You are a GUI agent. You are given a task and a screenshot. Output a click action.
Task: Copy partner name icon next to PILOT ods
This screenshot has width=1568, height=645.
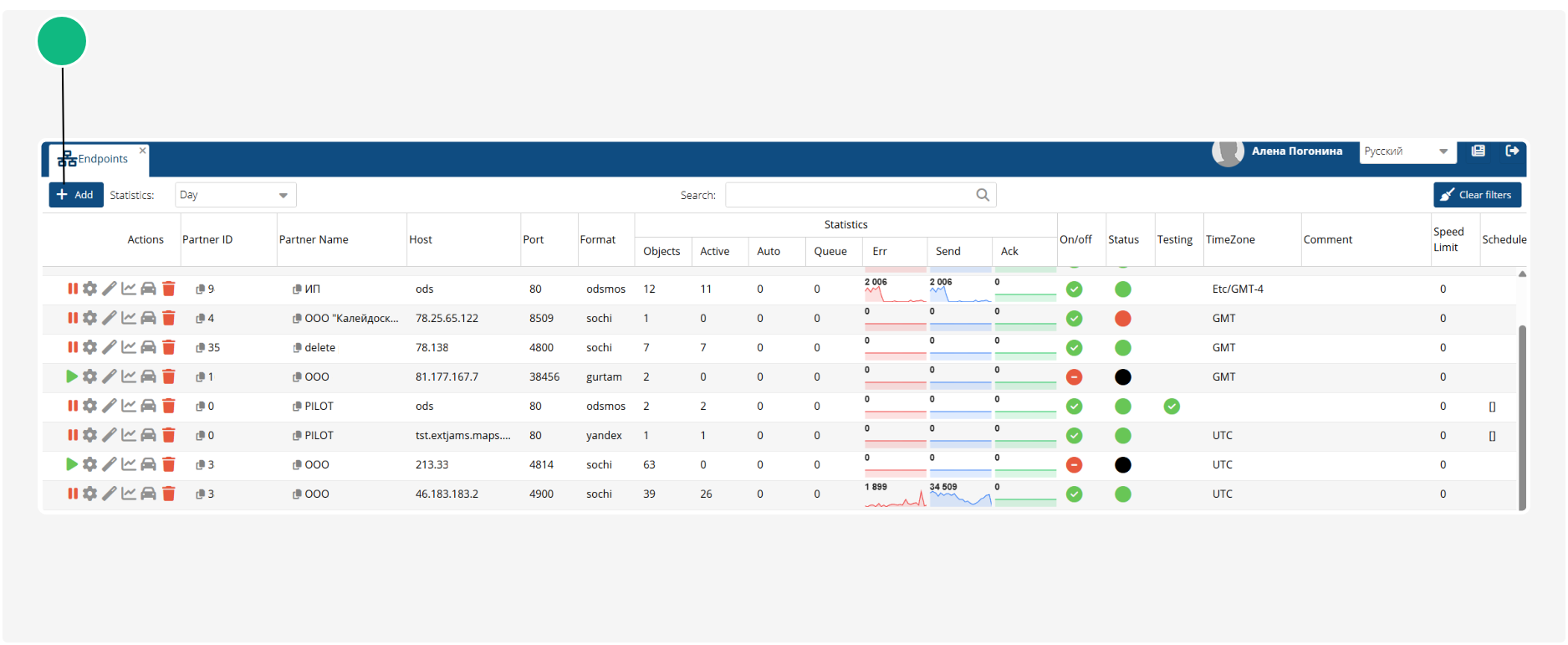tap(297, 407)
